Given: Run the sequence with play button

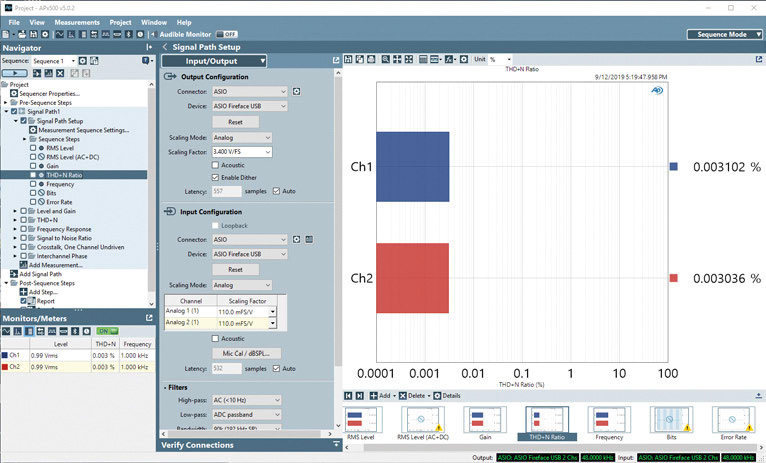Looking at the screenshot, I should point(15,73).
